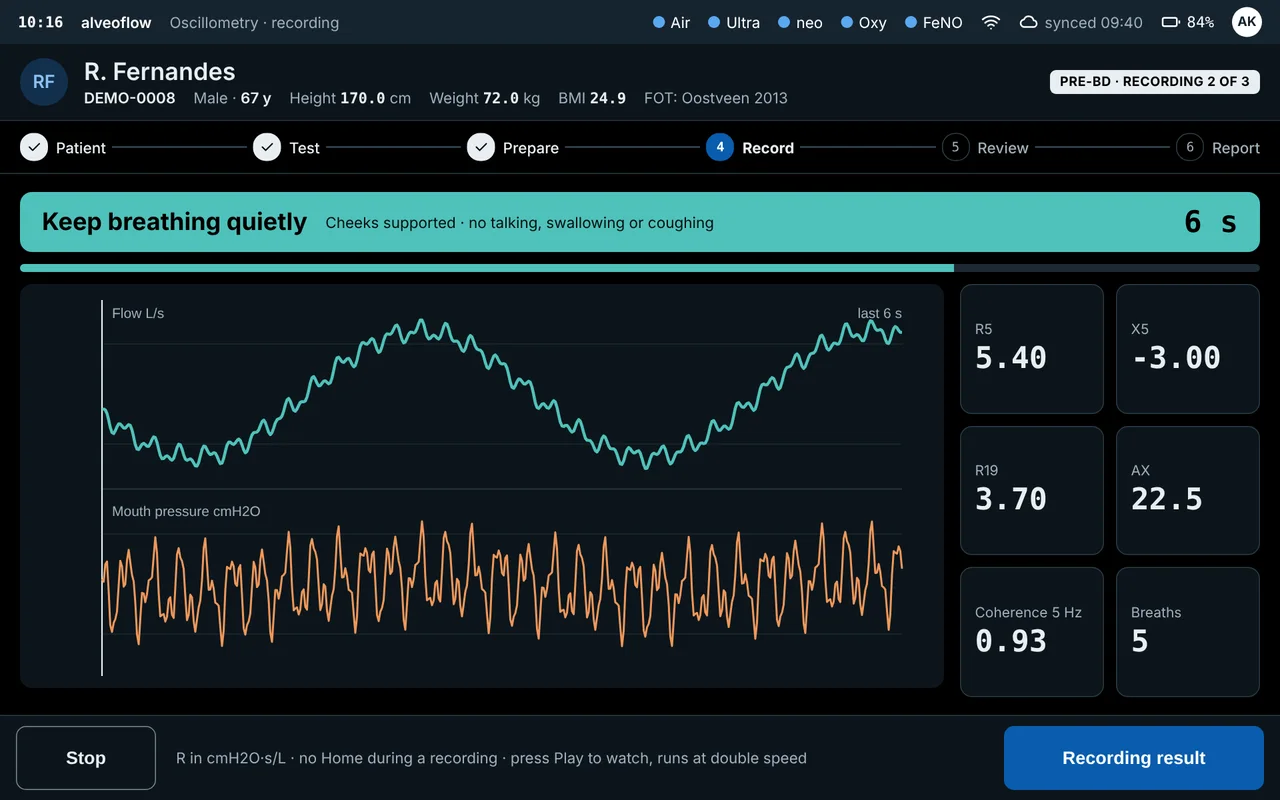Open the AK user avatar
This screenshot has height=800, width=1280.
click(1246, 22)
